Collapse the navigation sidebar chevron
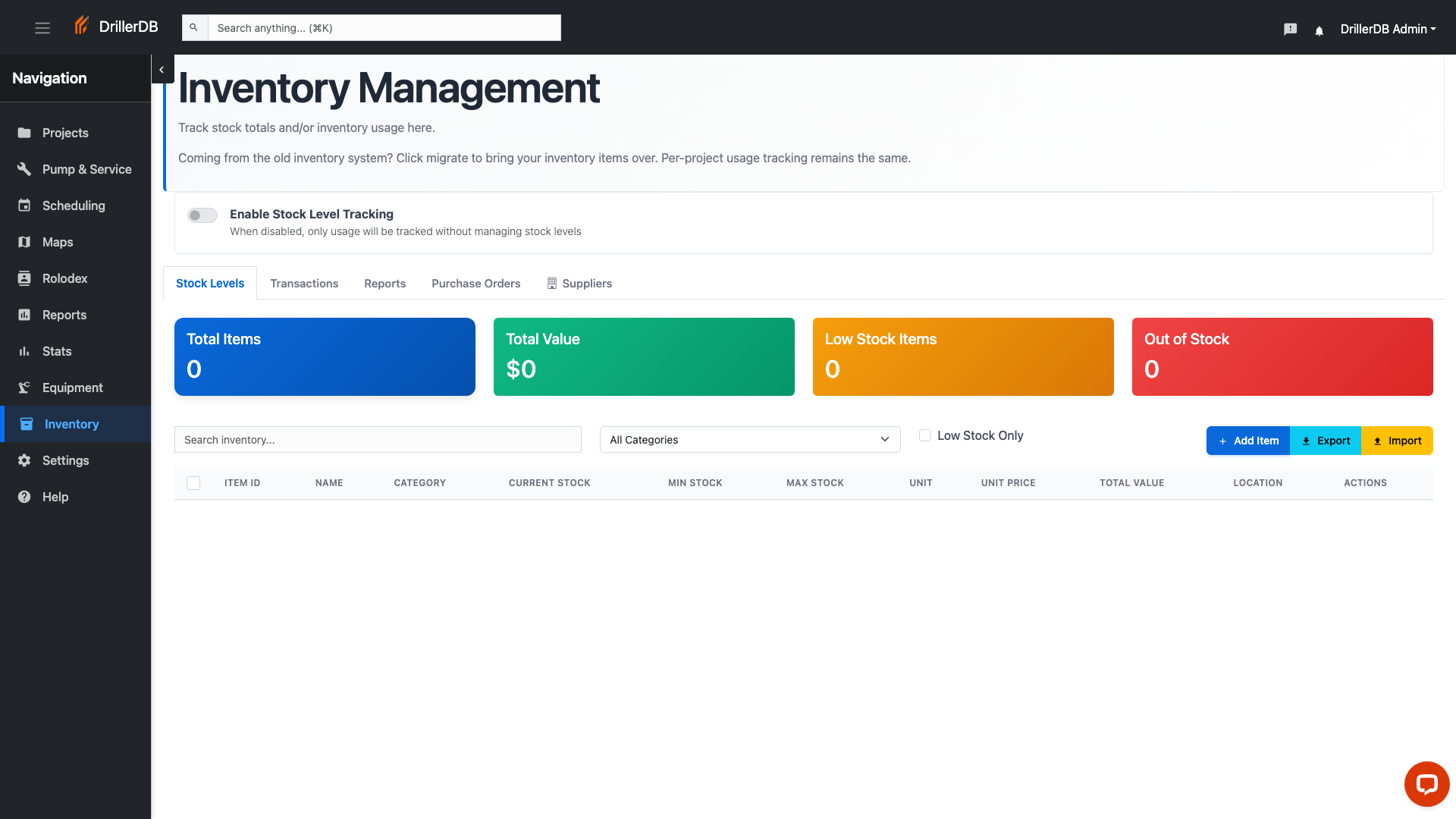 tap(162, 70)
